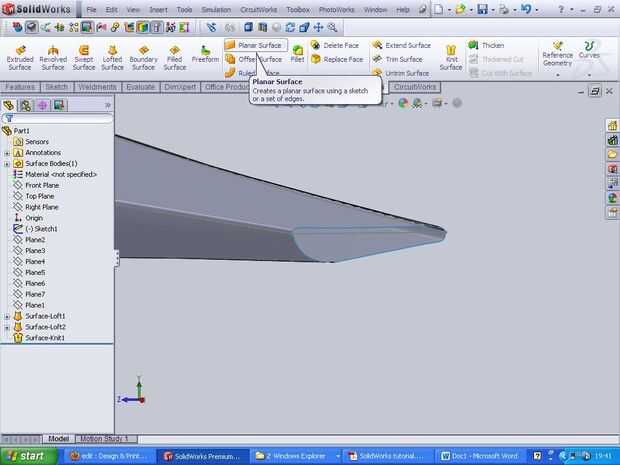The height and width of the screenshot is (465, 620).
Task: Open the Undo dropdown arrow
Action: click(x=536, y=9)
